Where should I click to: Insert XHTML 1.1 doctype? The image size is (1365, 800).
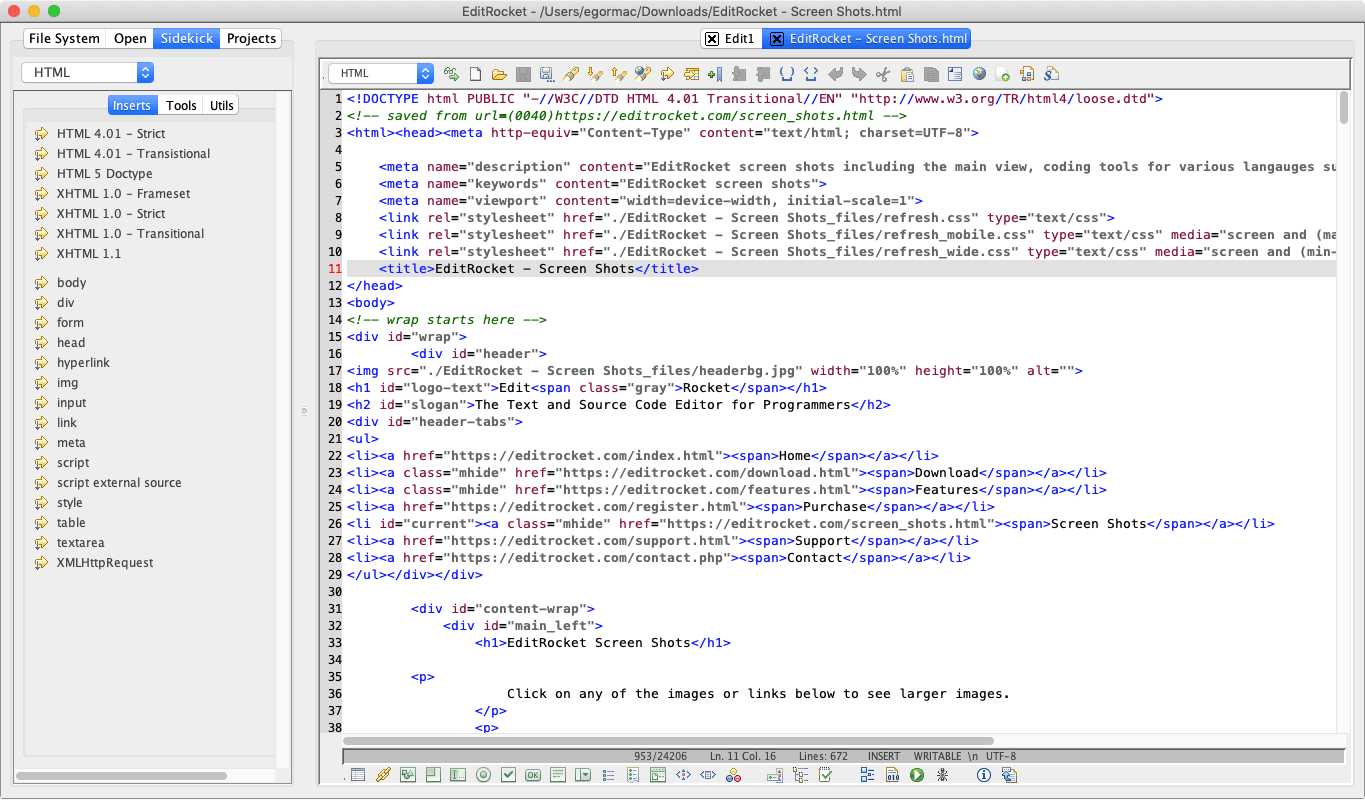[89, 253]
